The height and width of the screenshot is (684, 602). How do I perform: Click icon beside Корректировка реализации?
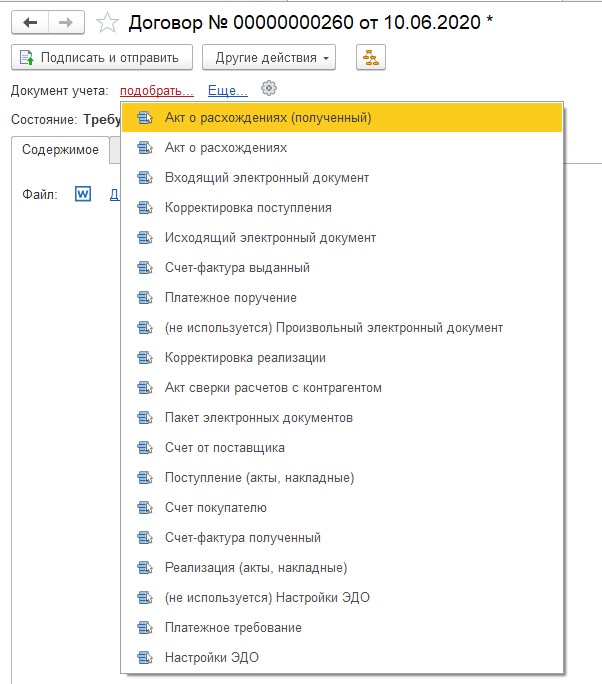[145, 358]
